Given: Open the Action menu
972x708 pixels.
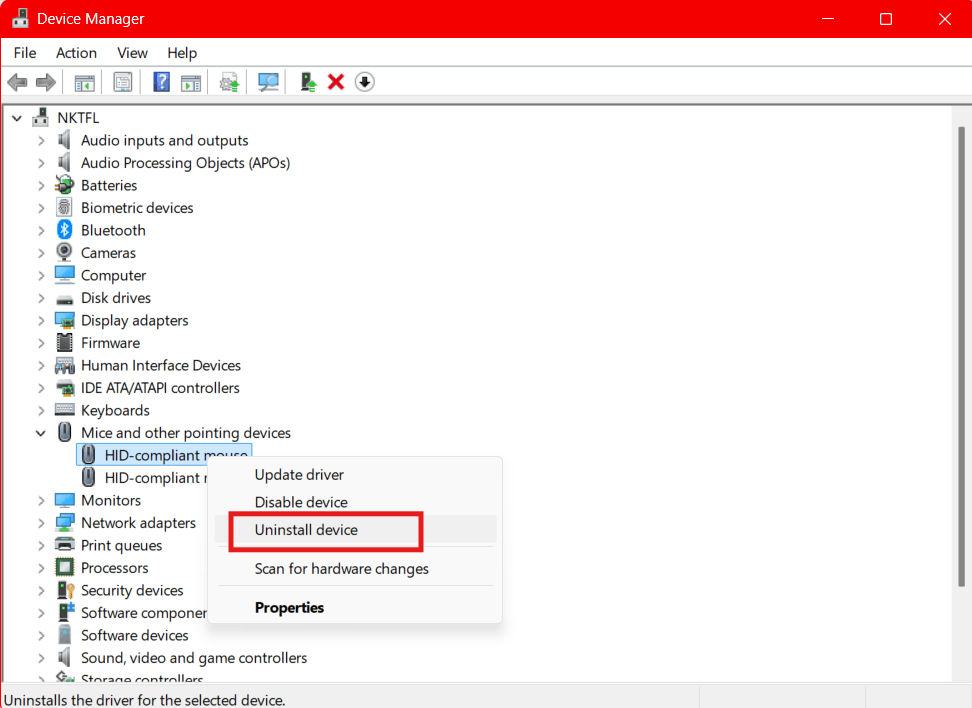Looking at the screenshot, I should (76, 53).
